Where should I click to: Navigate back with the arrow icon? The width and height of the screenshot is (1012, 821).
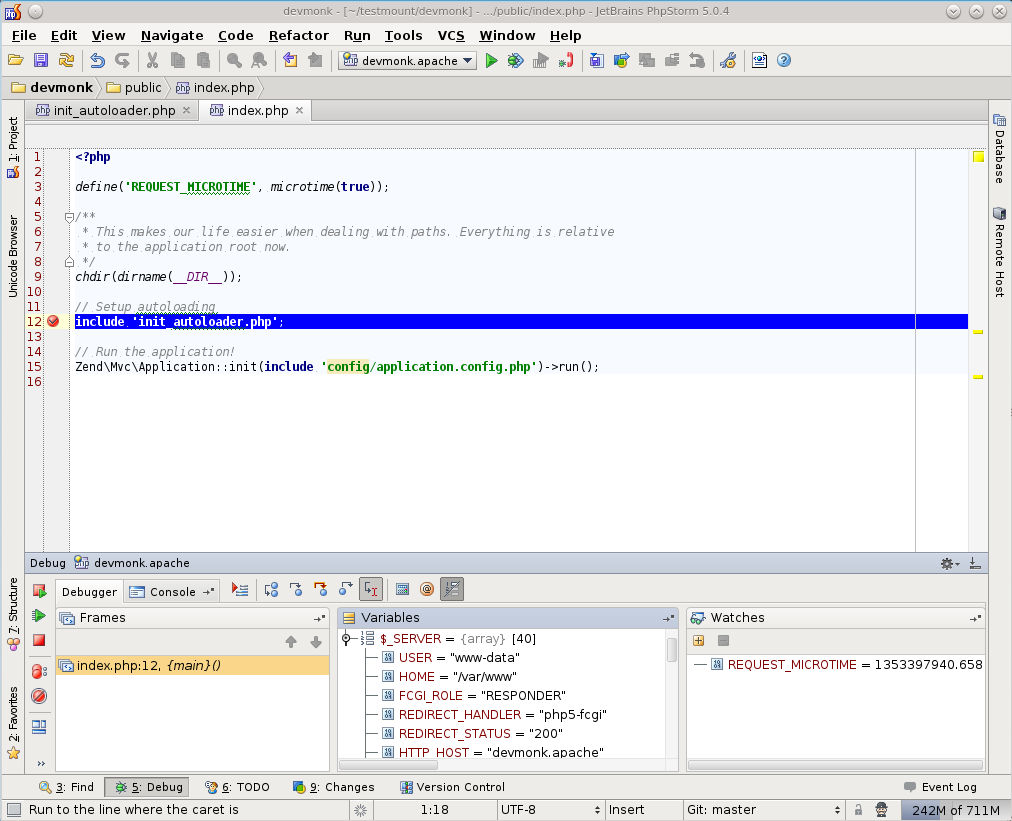pyautogui.click(x=290, y=61)
